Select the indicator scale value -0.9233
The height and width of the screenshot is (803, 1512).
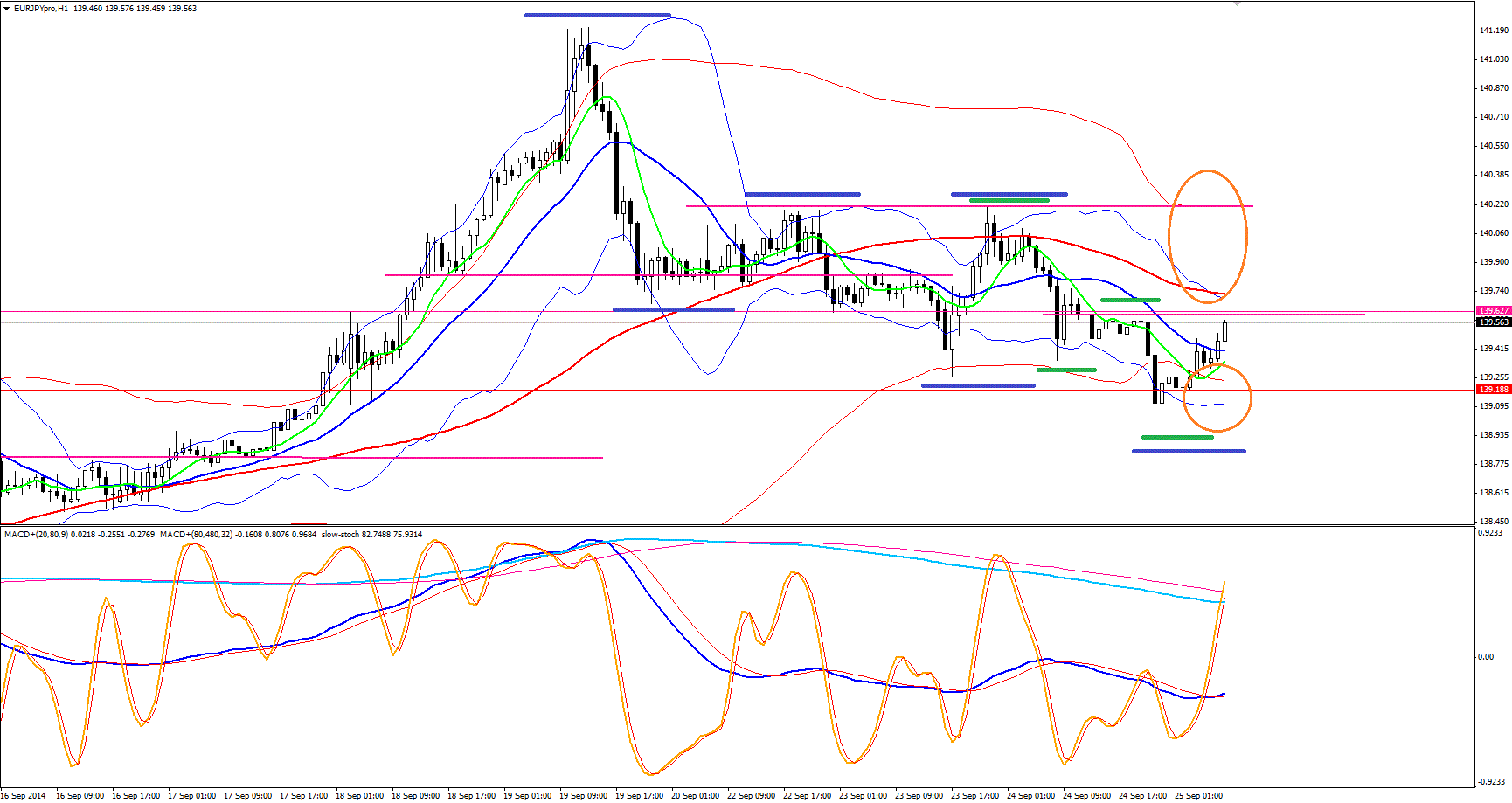1490,783
